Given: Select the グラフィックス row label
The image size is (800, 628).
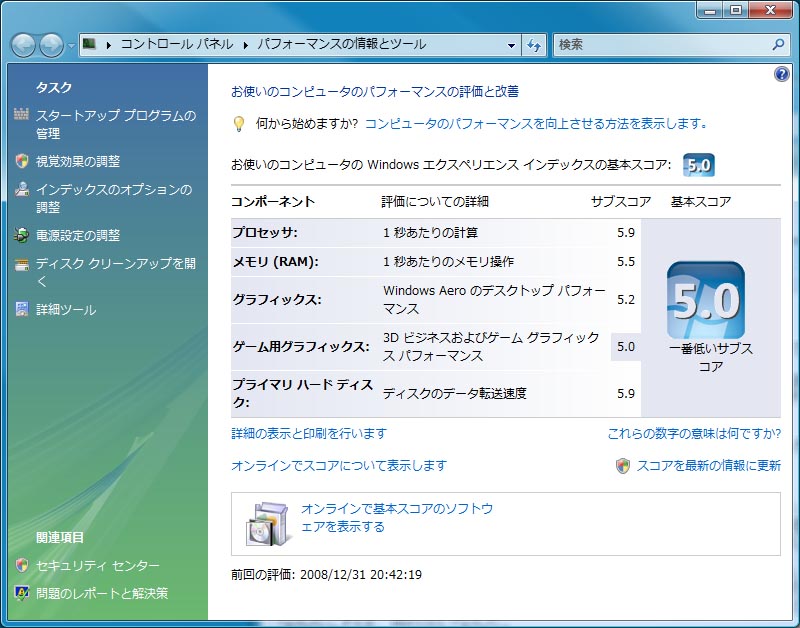Looking at the screenshot, I should [x=277, y=299].
